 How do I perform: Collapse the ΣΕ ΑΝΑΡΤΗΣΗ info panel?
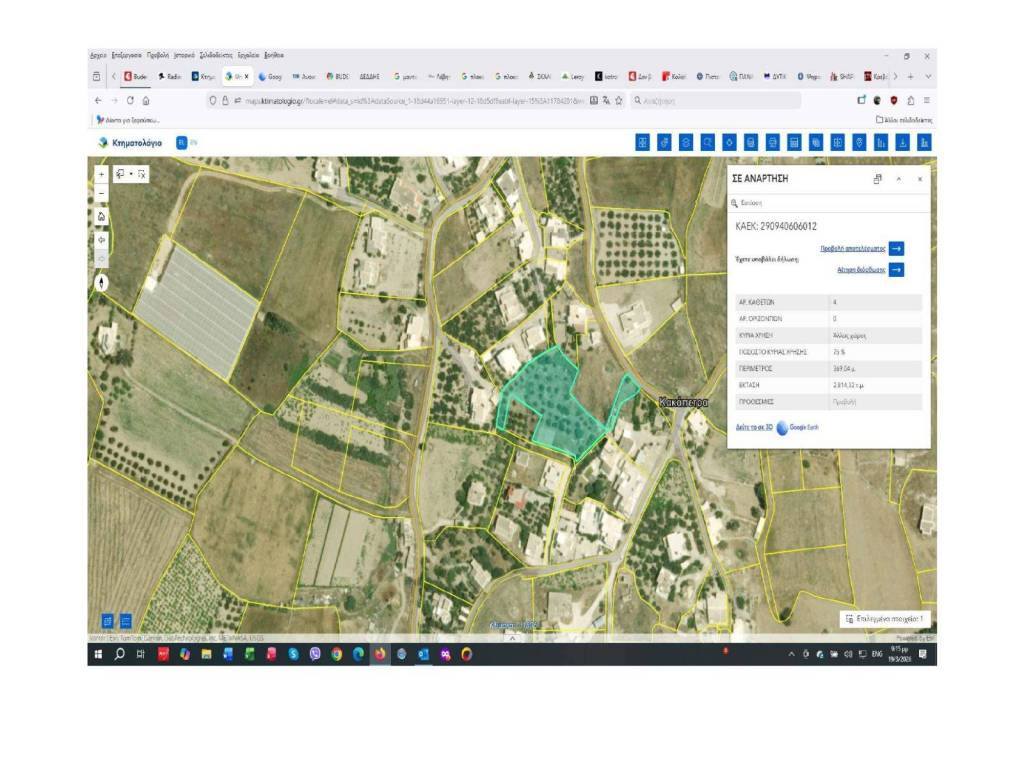click(x=899, y=179)
